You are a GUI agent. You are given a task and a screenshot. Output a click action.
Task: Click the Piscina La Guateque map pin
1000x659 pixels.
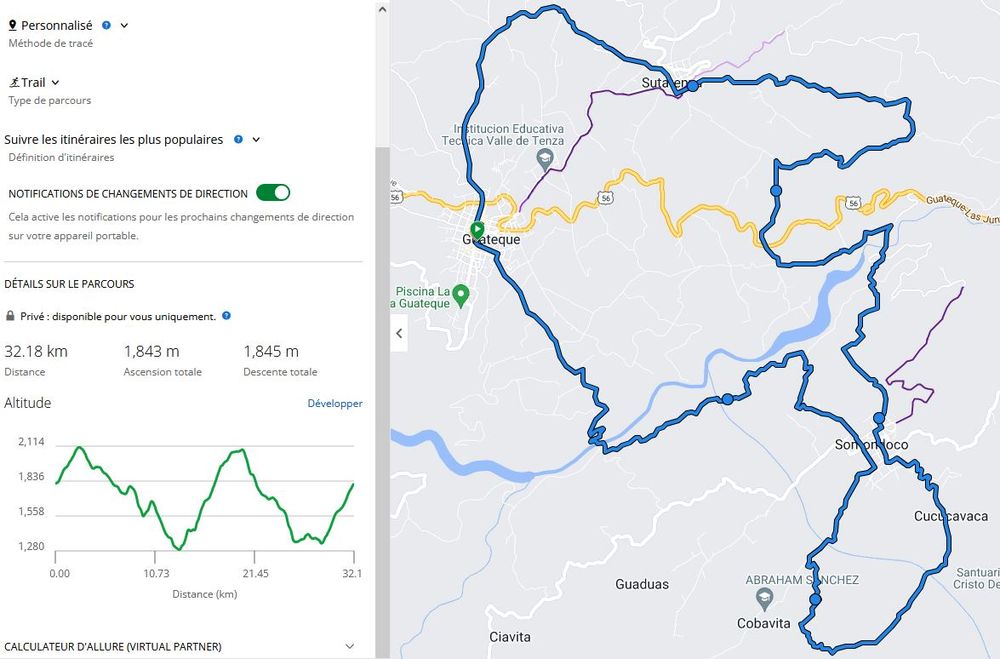[460, 294]
